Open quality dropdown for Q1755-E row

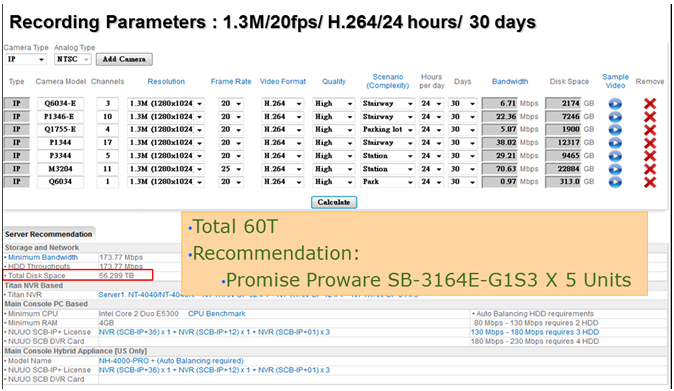pyautogui.click(x=334, y=129)
